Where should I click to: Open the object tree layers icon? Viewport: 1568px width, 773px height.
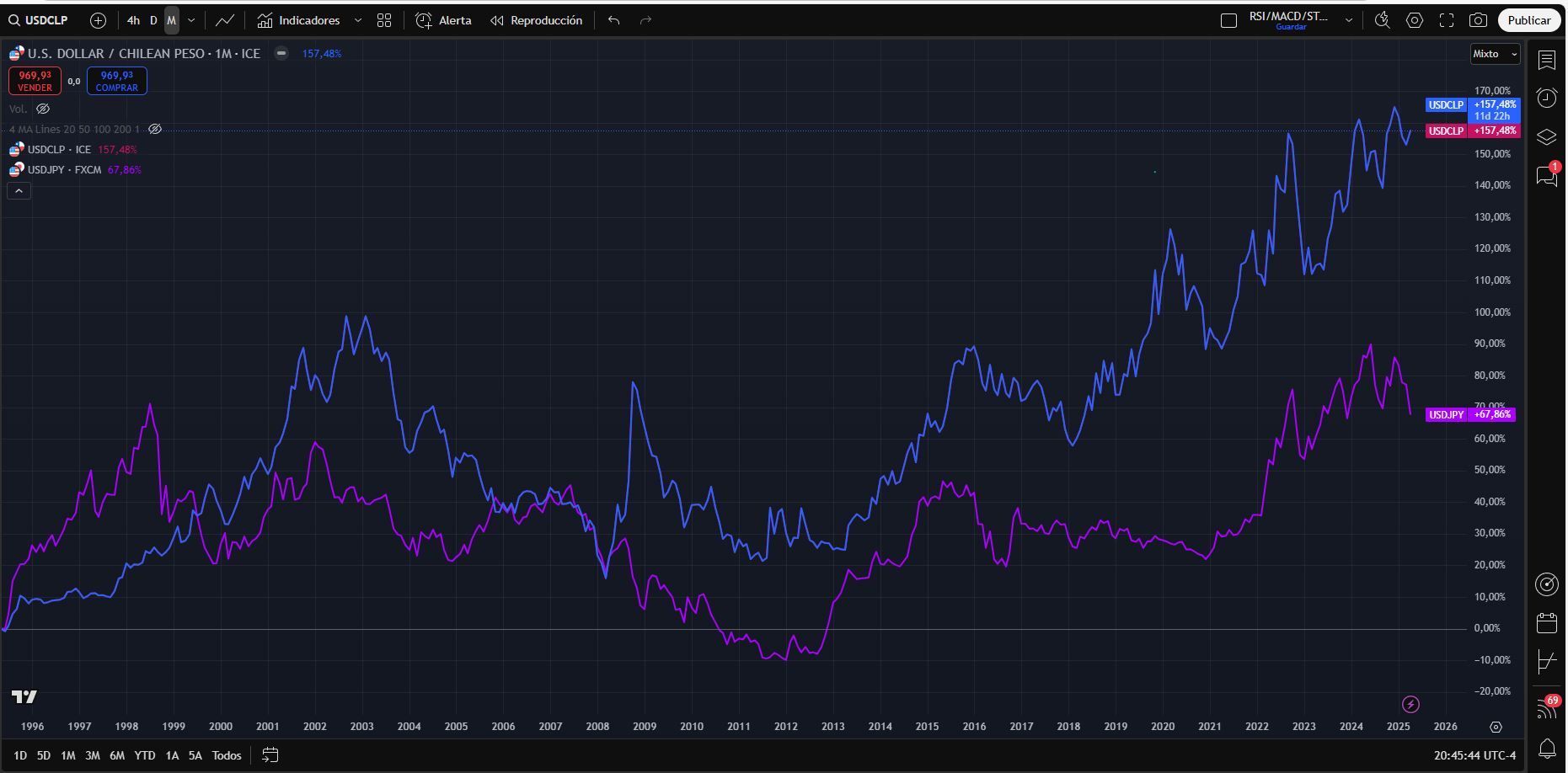(1547, 136)
